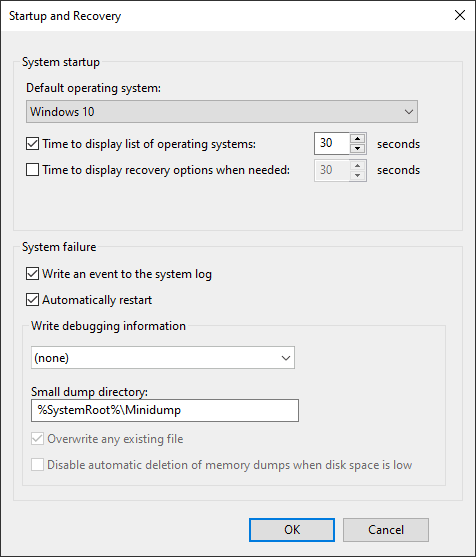Click the operating systems list seconds field
The height and width of the screenshot is (557, 476).
point(332,144)
